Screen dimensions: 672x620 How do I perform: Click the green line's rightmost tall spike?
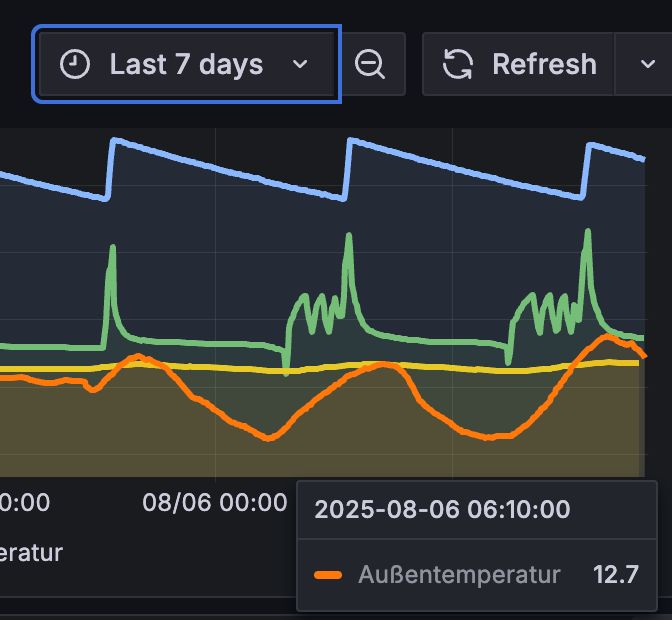tap(586, 232)
